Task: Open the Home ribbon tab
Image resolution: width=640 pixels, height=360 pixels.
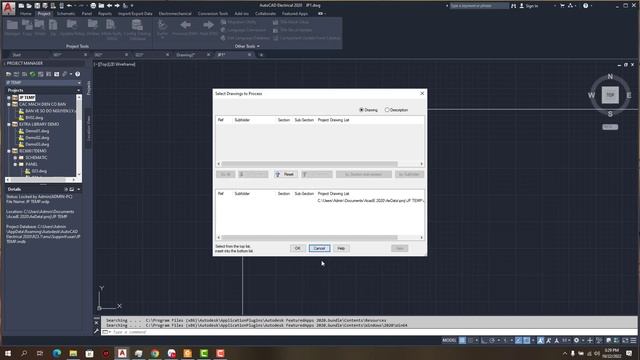Action: point(25,13)
